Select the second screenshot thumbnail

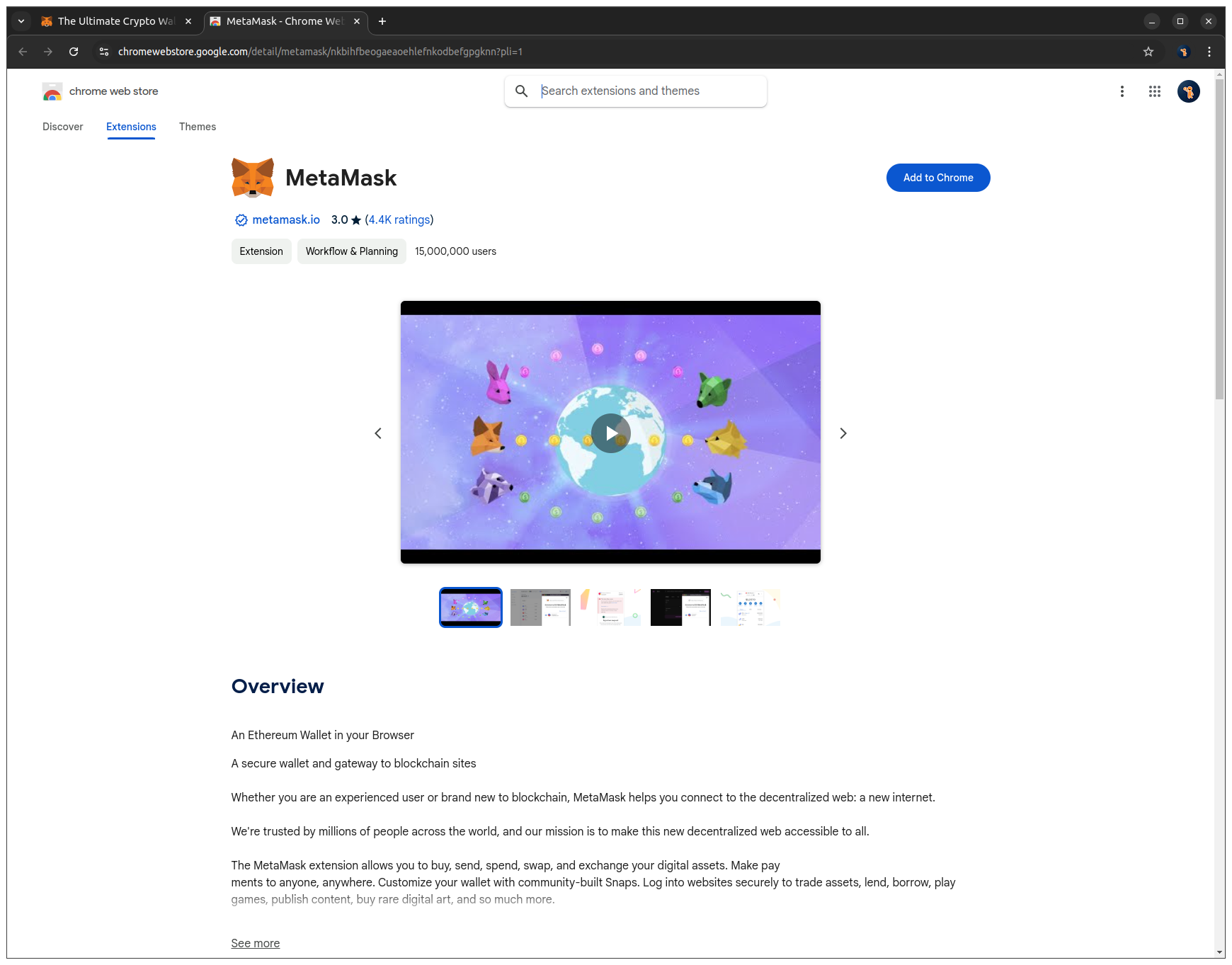pos(540,607)
